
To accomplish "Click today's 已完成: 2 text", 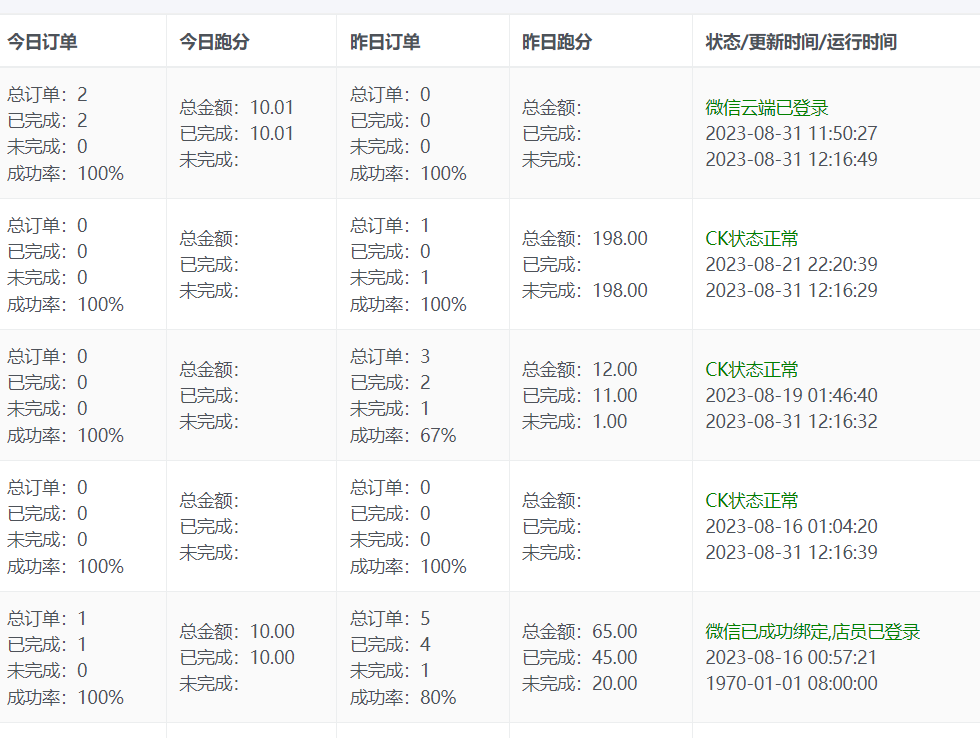I will pos(48,121).
